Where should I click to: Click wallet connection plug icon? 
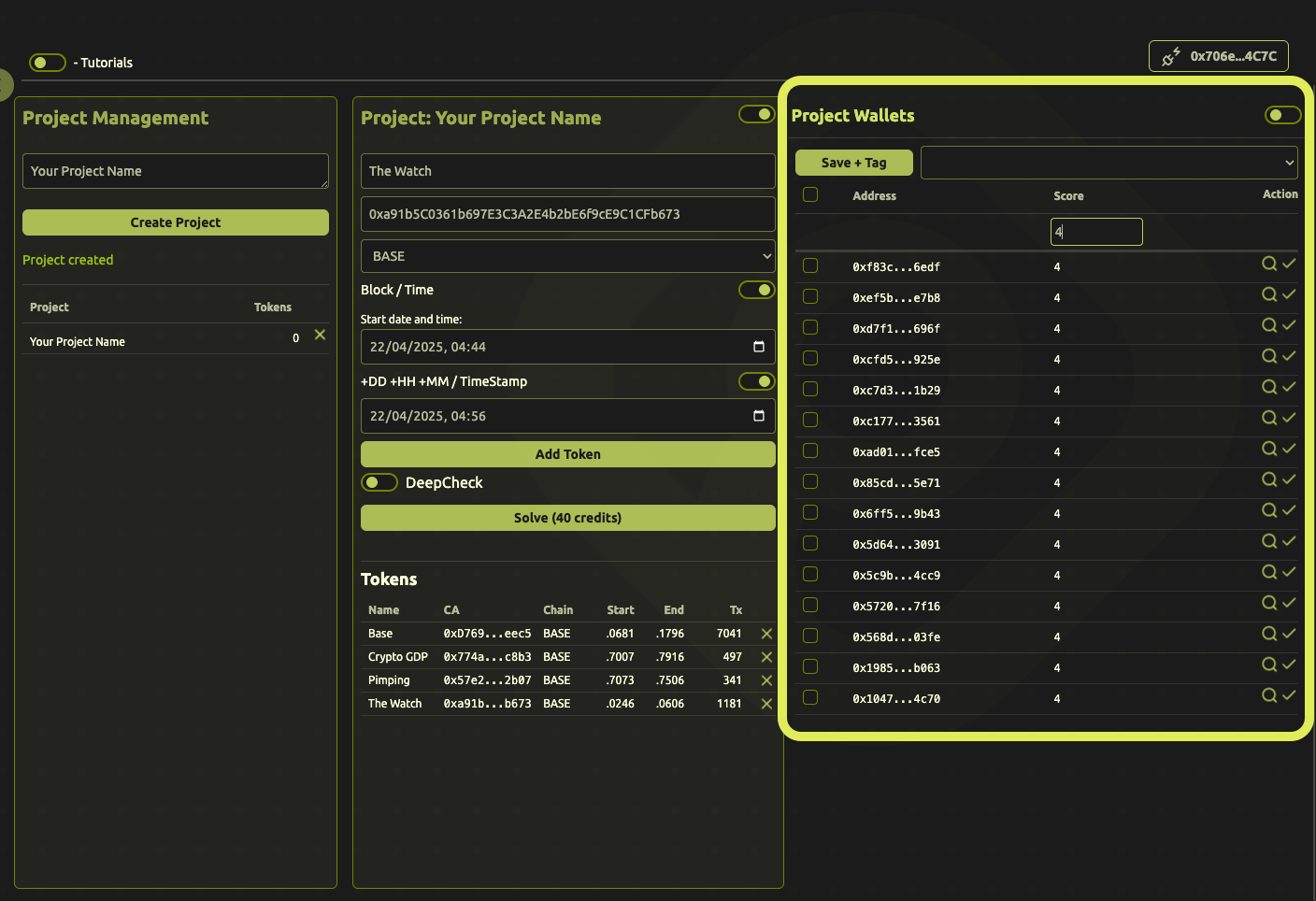click(x=1170, y=57)
